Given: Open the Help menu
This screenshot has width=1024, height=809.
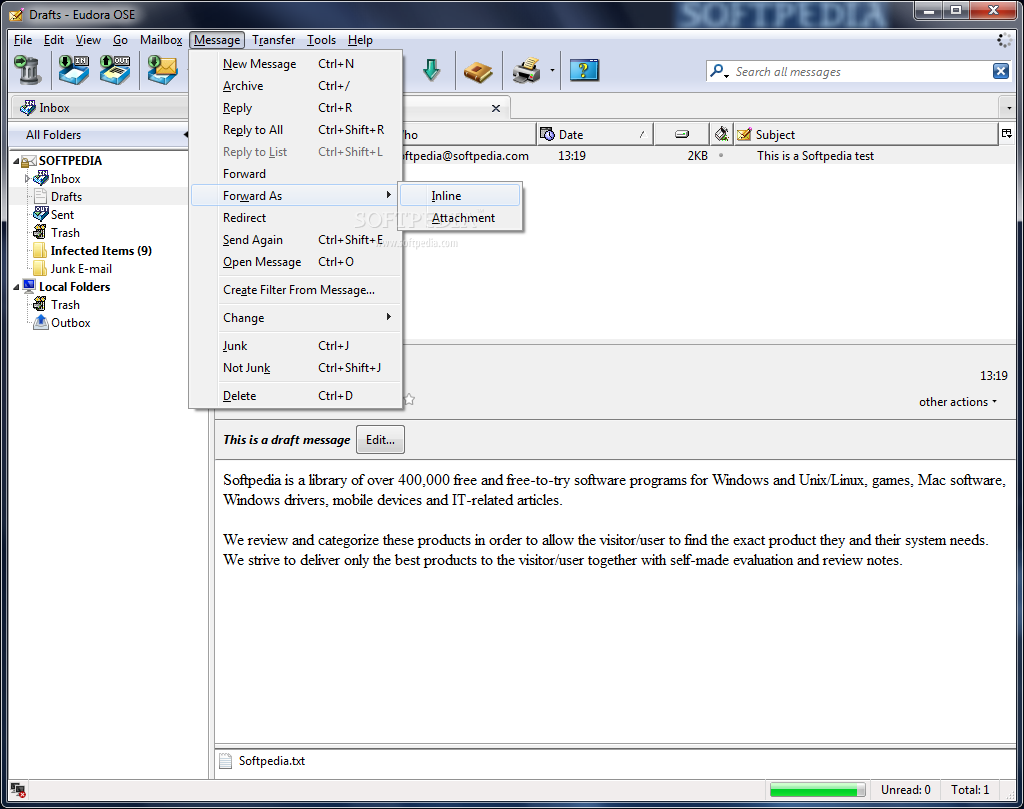Looking at the screenshot, I should pos(360,40).
